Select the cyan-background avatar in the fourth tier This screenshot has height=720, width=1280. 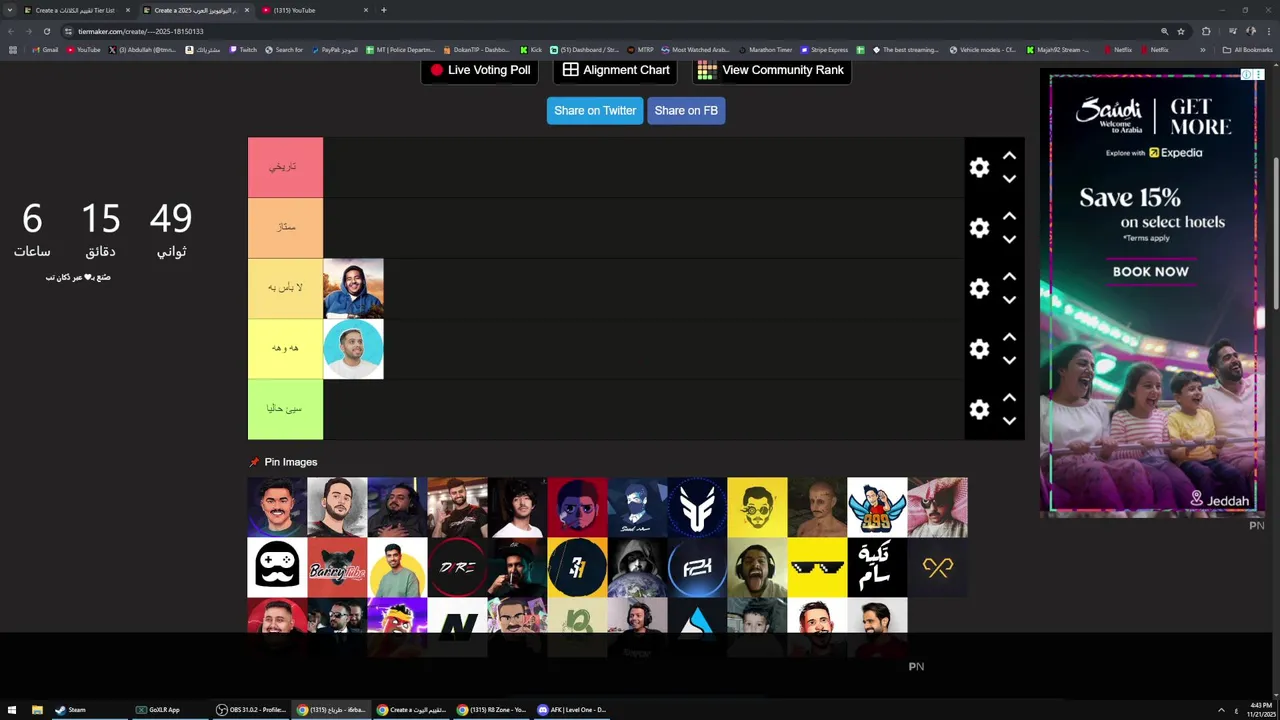coord(353,349)
